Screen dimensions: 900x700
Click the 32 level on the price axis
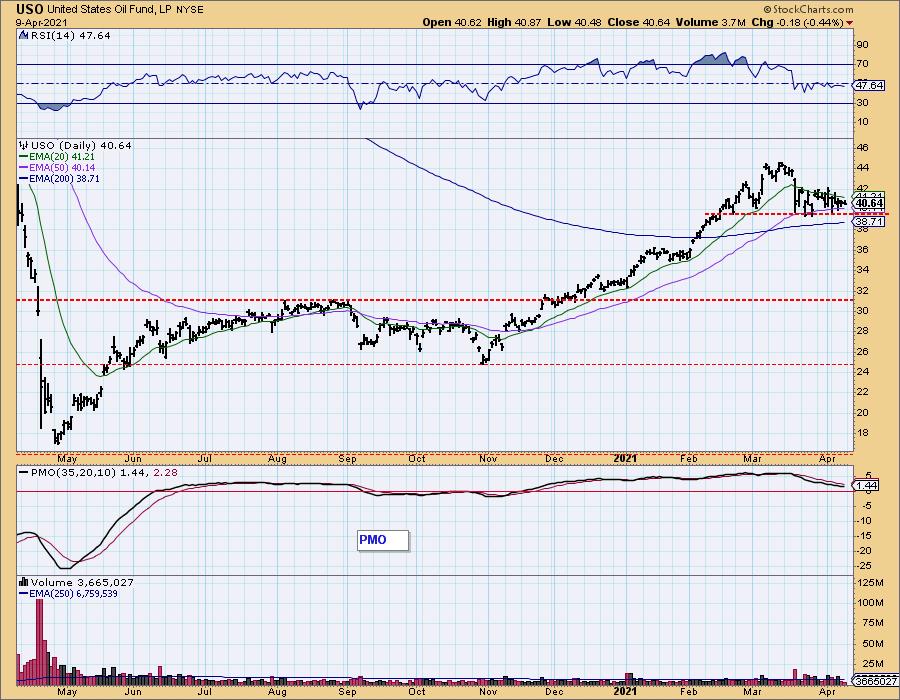pyautogui.click(x=862, y=290)
